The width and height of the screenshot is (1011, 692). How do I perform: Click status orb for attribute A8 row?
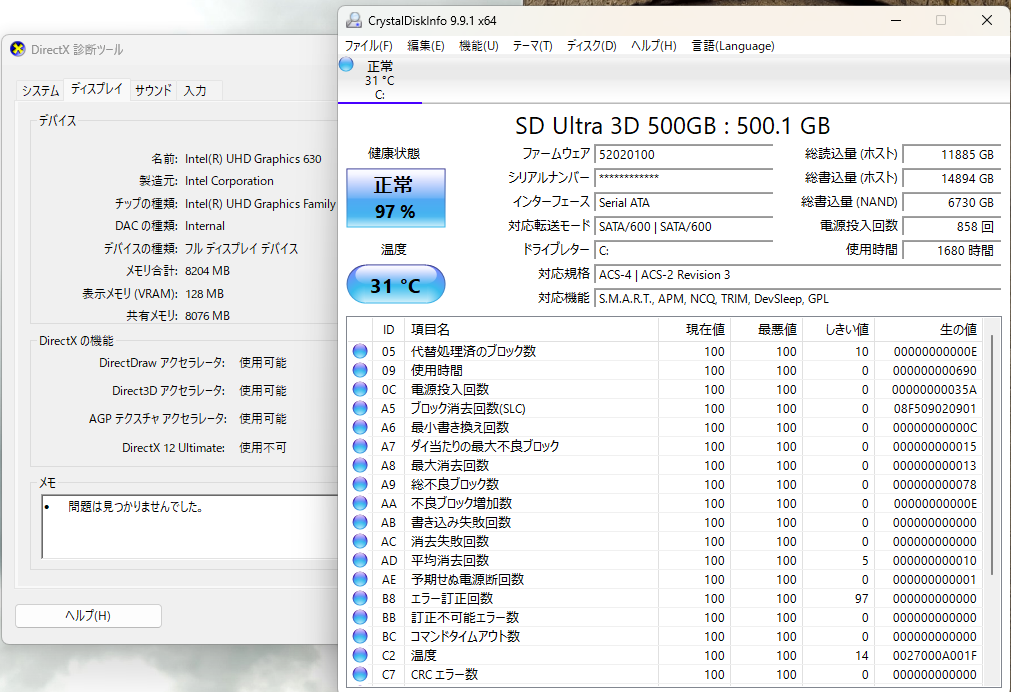pyautogui.click(x=360, y=465)
